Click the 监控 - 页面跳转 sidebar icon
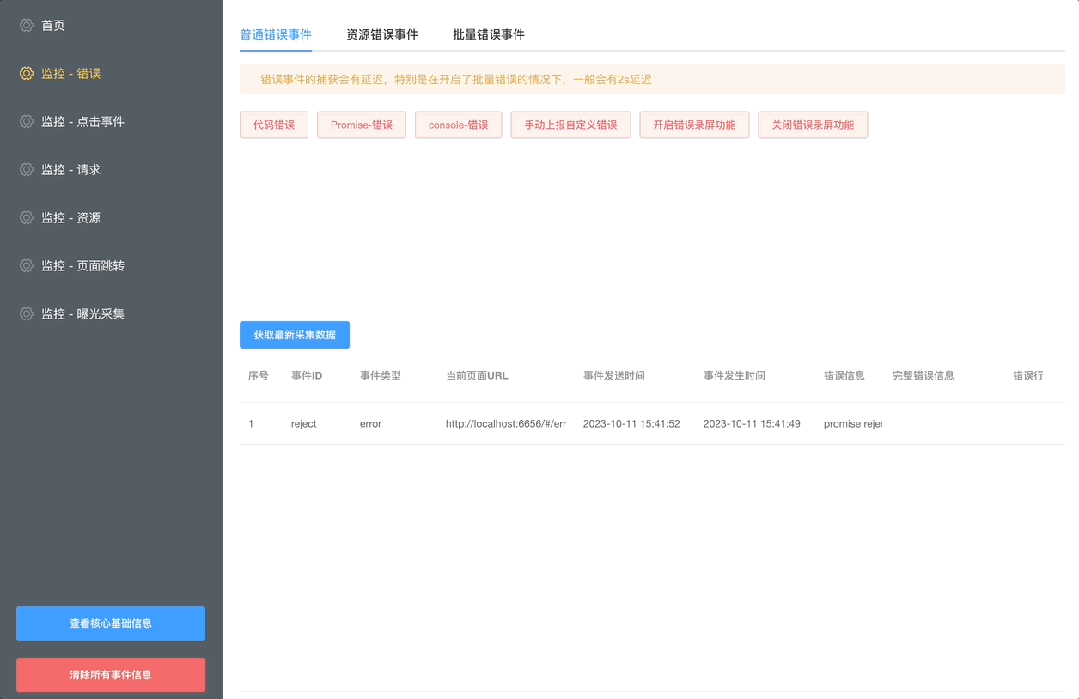Screen dimensions: 1079x699 click(27, 265)
